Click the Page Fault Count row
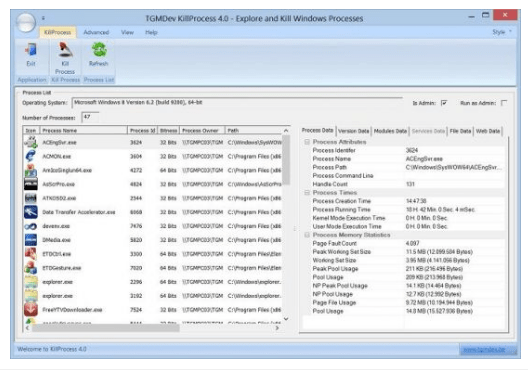This screenshot has width=528, height=370. pyautogui.click(x=407, y=243)
